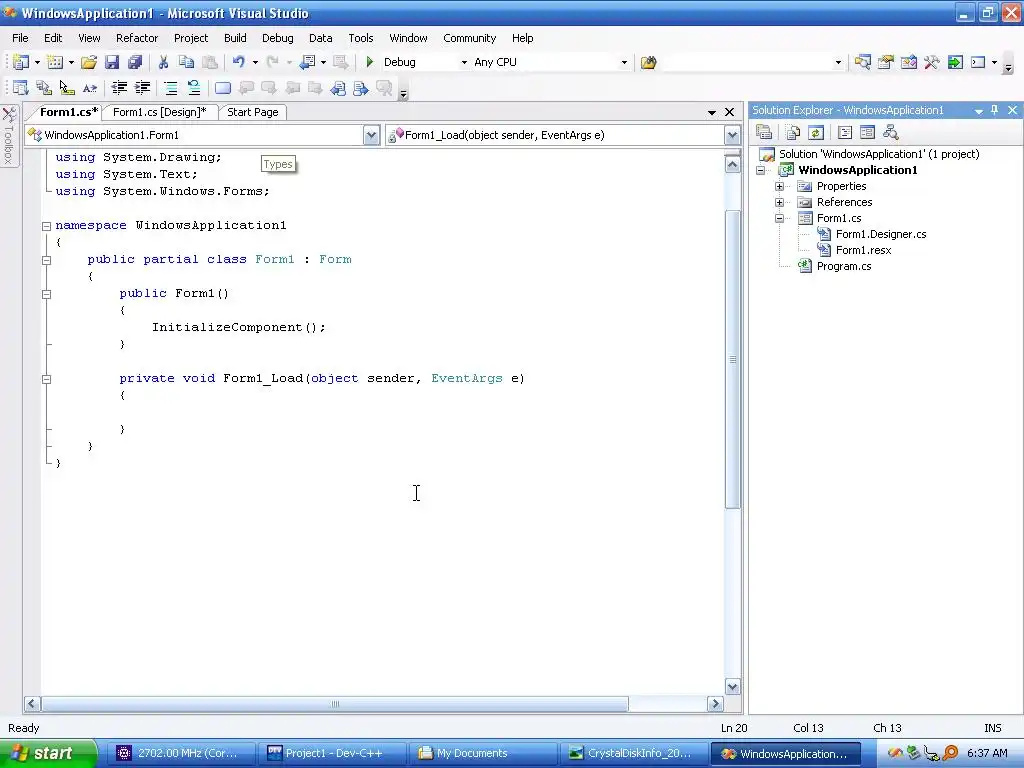Open the WindowsApplication1.Form1 types dropdown
The width and height of the screenshot is (1024, 768).
pos(371,135)
